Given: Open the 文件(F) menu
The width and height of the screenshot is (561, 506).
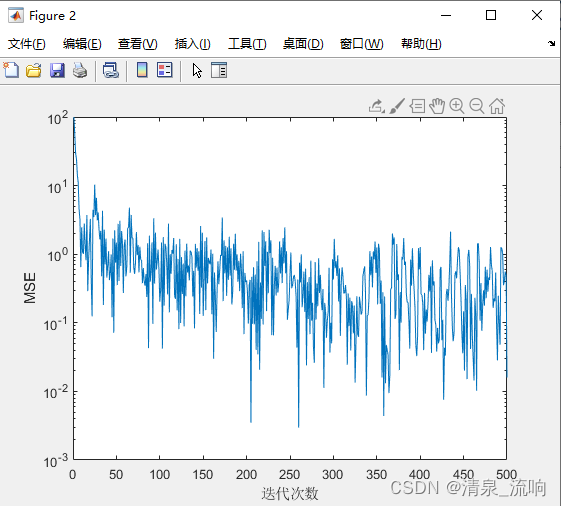Looking at the screenshot, I should click(x=26, y=44).
